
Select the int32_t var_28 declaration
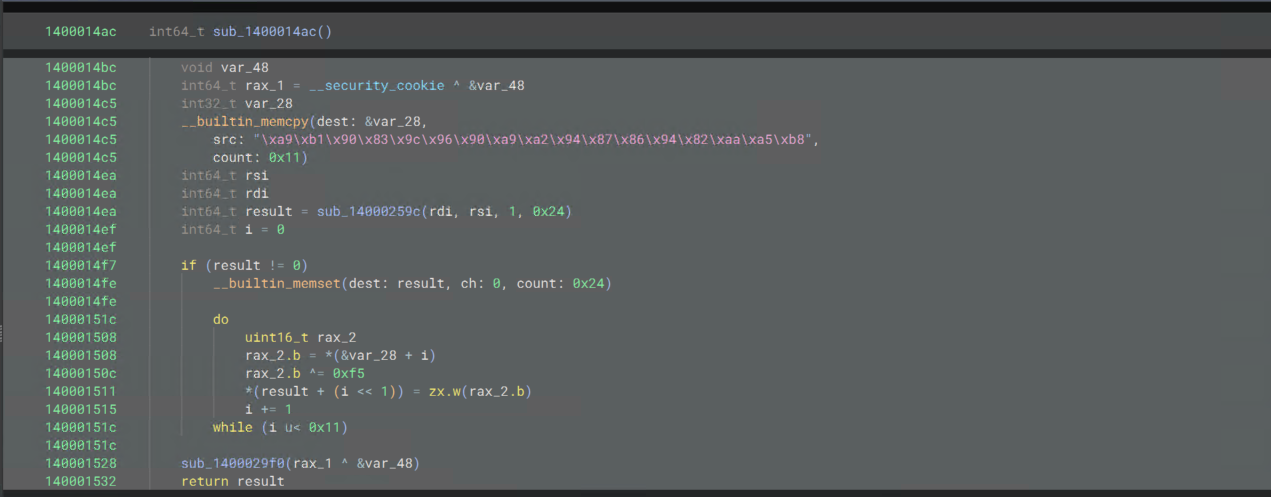(237, 103)
